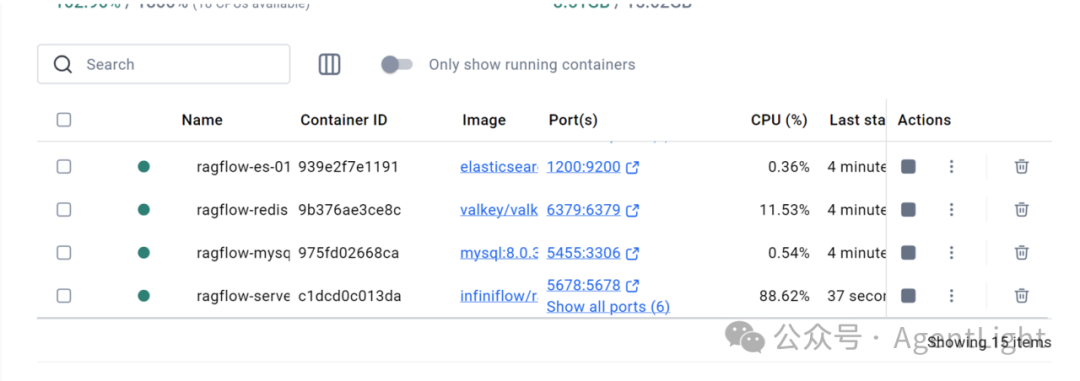Screen dimensions: 1080x381
Task: Sort by the Container ID column header
Action: [x=344, y=120]
